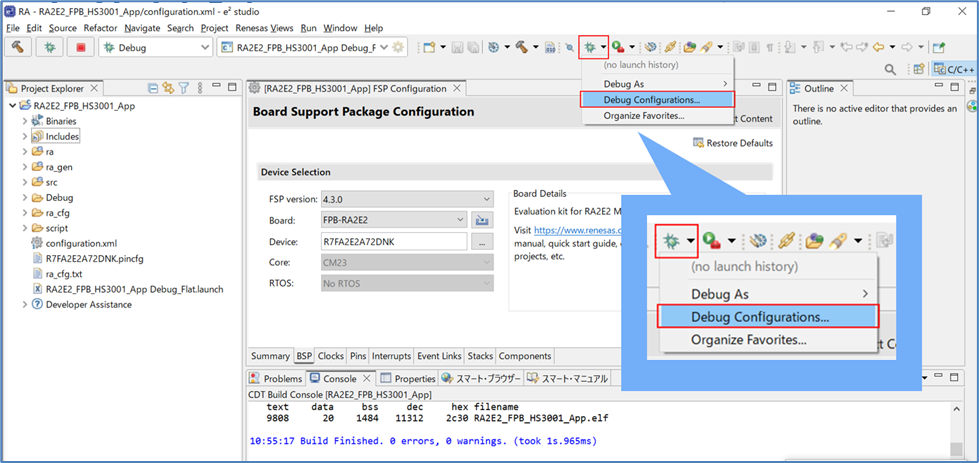Expand the src folder in project tree
This screenshot has width=979, height=463.
coord(25,182)
